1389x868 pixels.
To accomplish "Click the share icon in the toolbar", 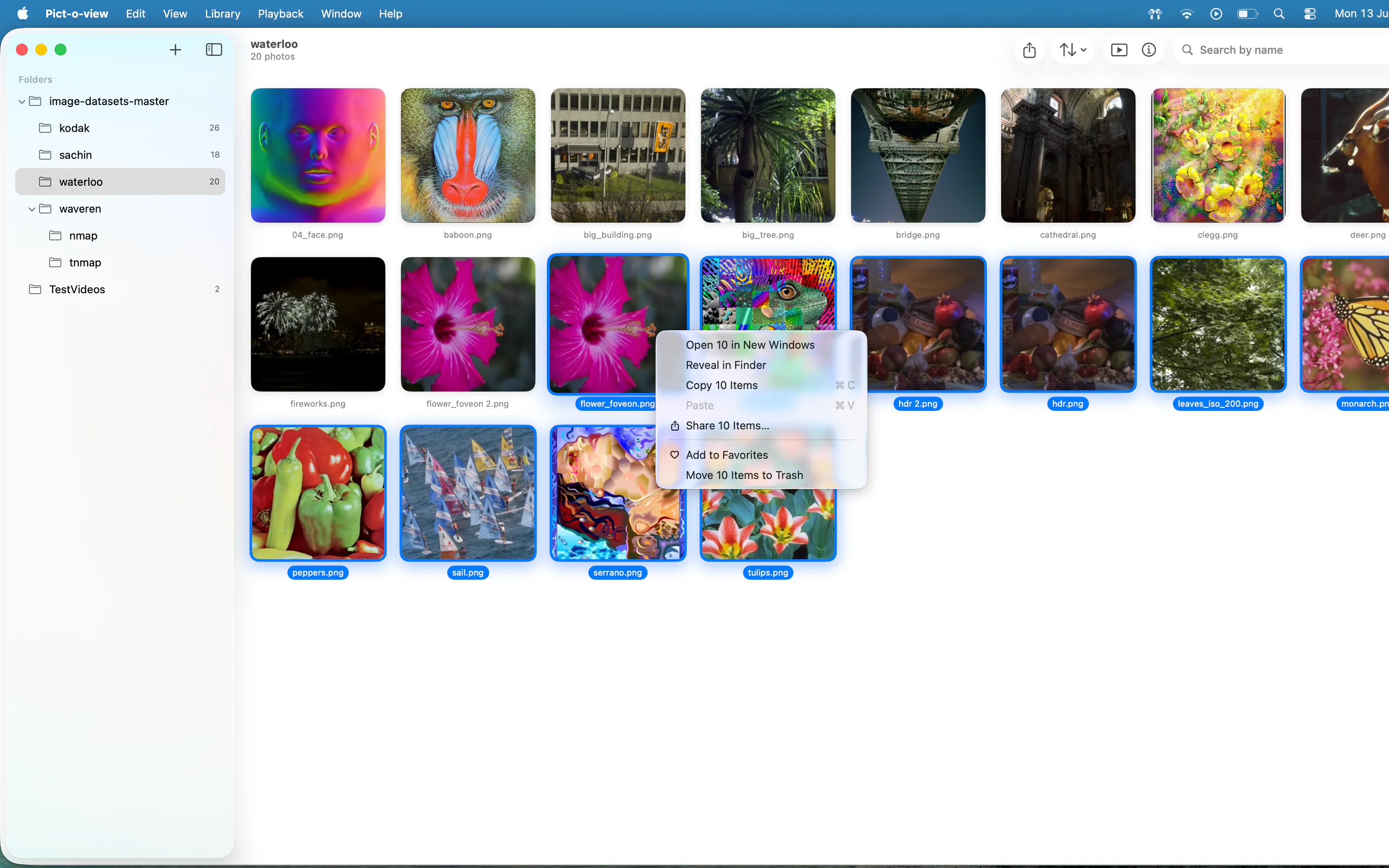I will pyautogui.click(x=1029, y=50).
